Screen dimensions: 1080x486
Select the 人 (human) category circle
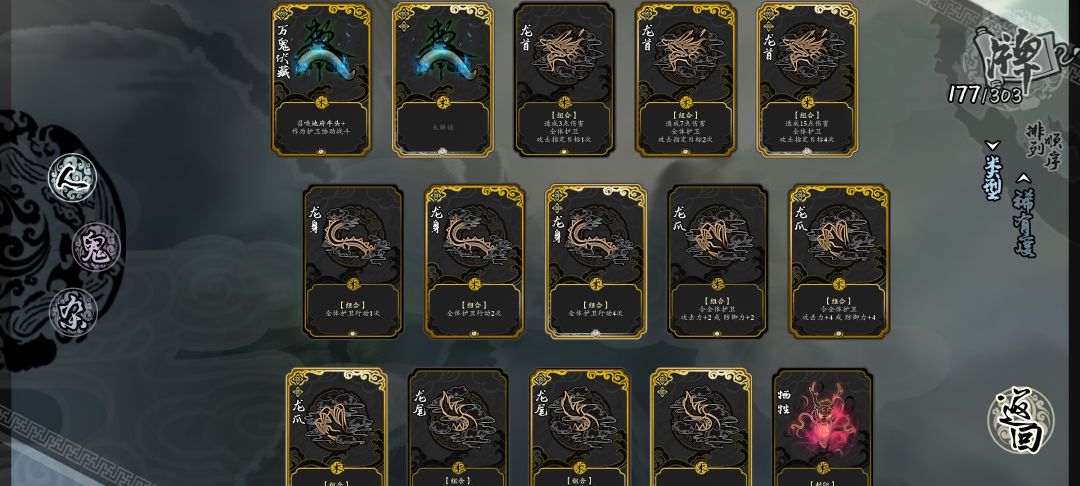pyautogui.click(x=72, y=178)
